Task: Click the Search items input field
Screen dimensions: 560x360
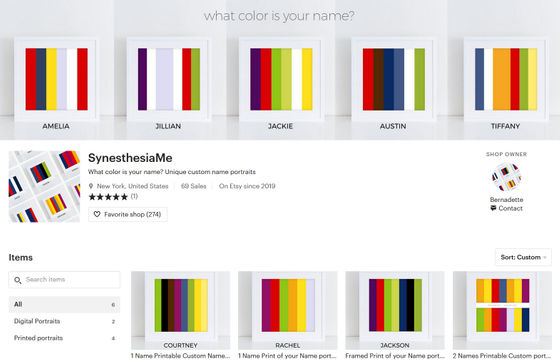Action: click(64, 280)
